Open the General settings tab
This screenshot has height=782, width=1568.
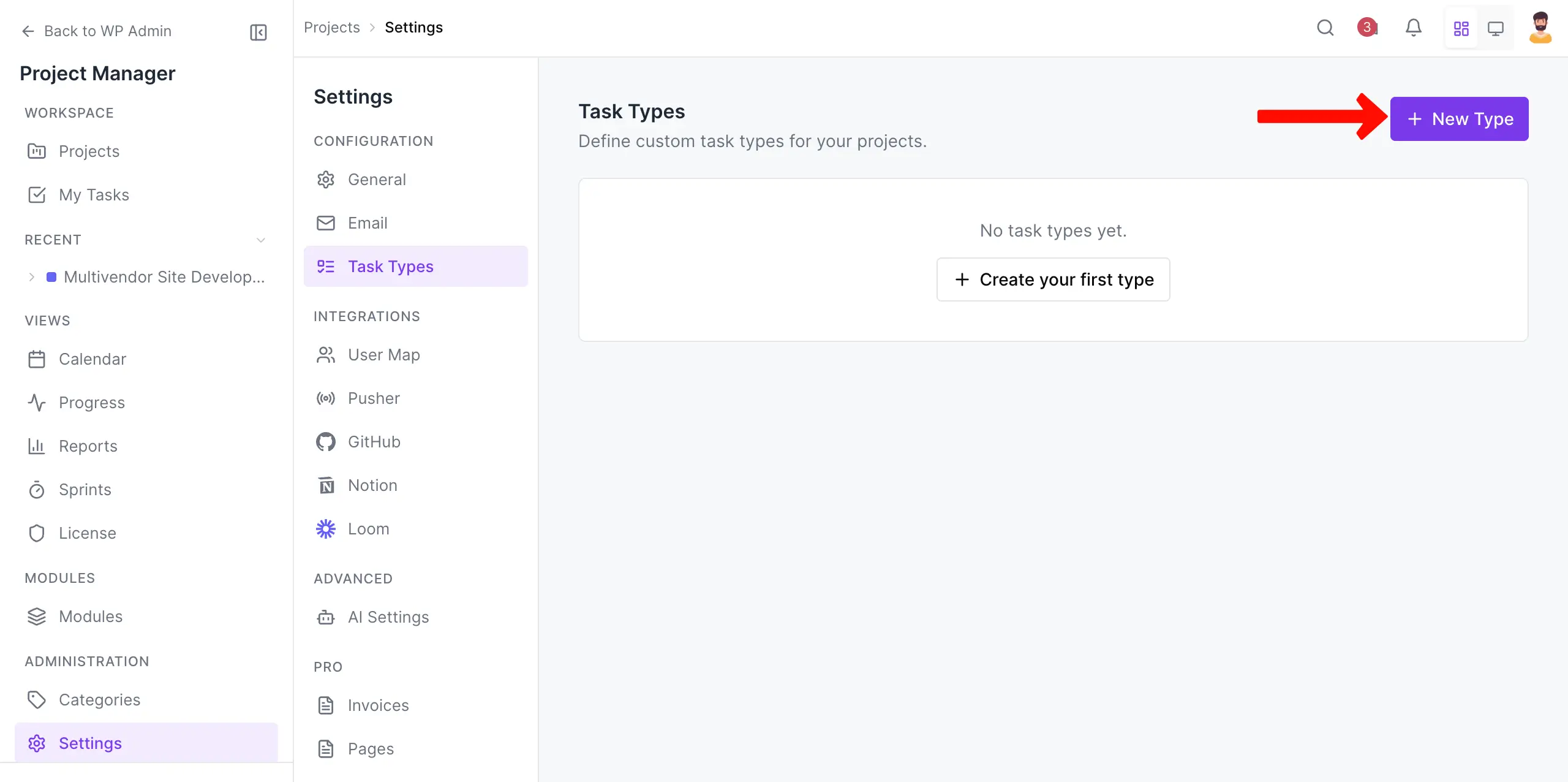point(377,180)
